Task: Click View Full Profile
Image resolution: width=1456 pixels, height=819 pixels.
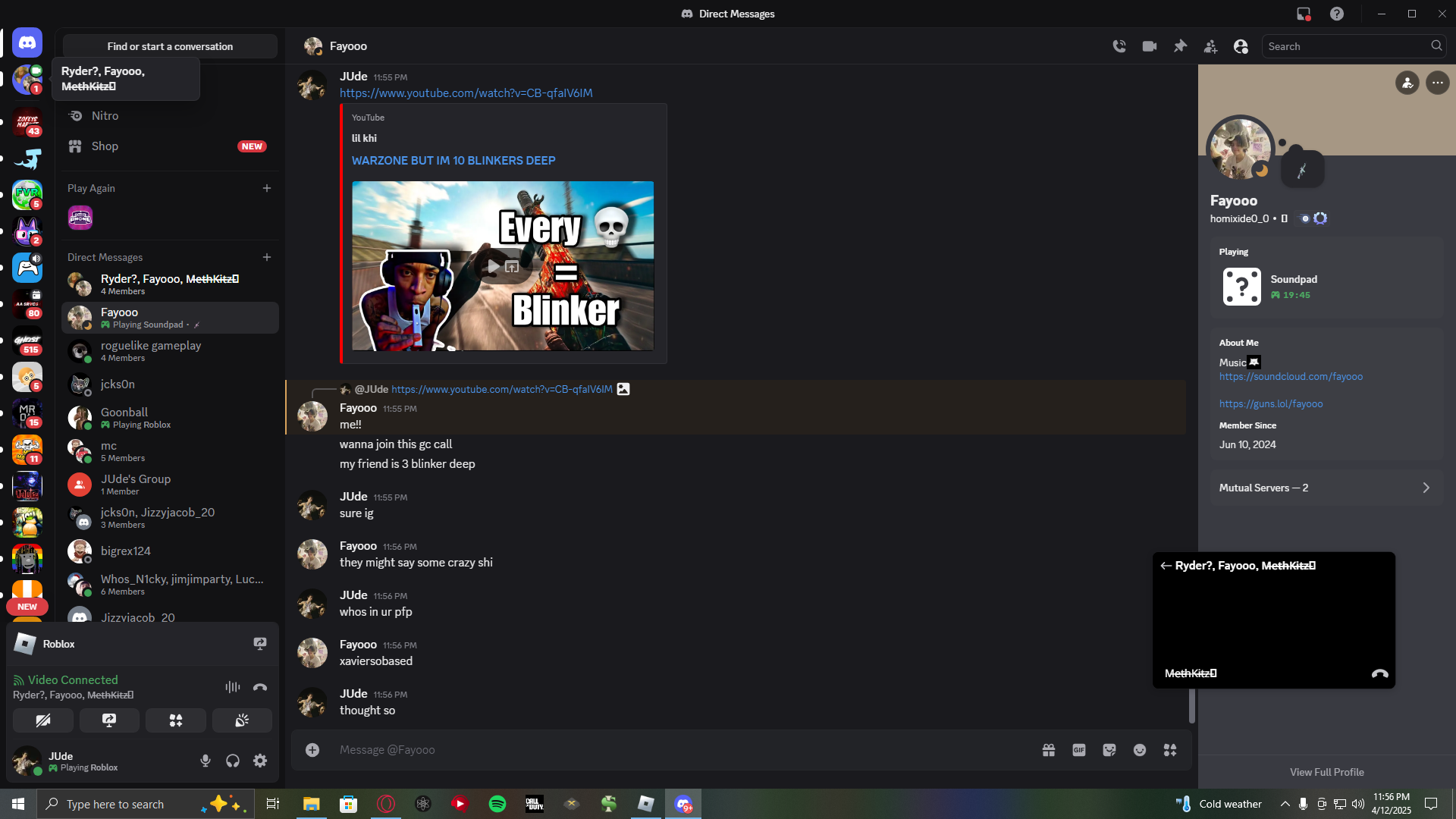Action: click(1327, 772)
